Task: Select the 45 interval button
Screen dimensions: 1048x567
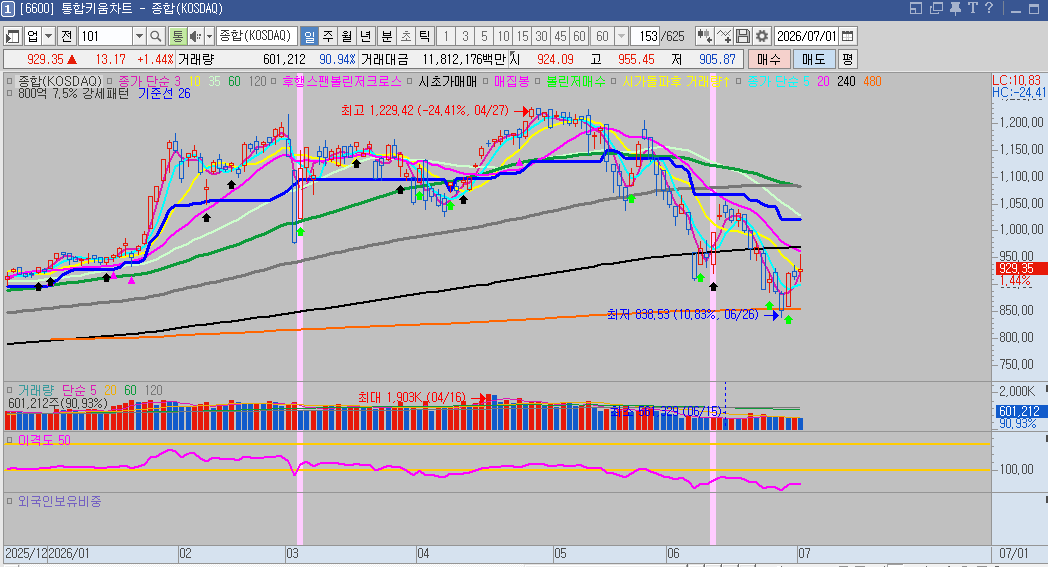Action: pyautogui.click(x=560, y=36)
